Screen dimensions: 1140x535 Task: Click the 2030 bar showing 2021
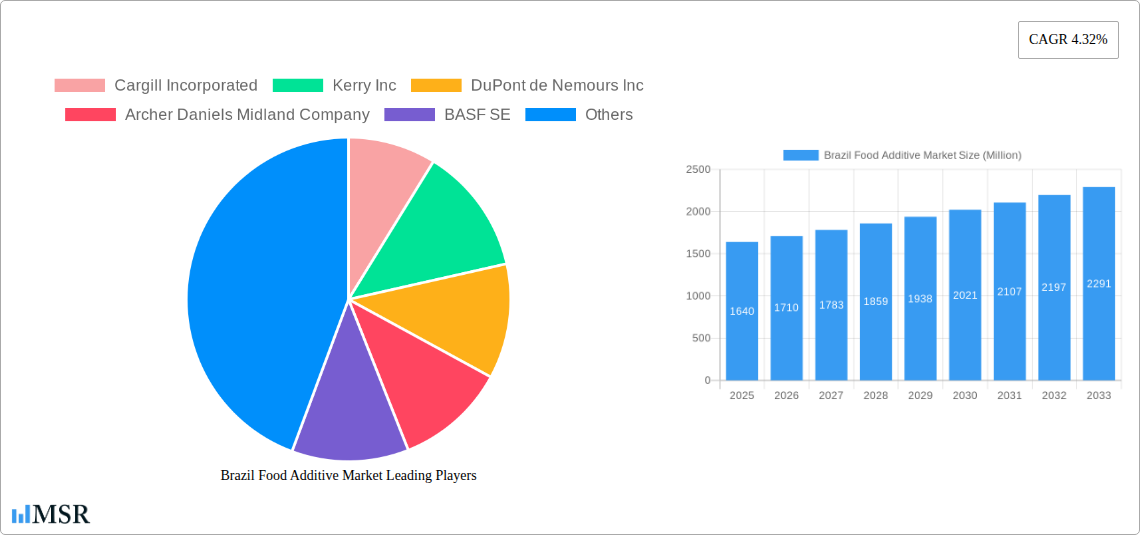pos(965,295)
